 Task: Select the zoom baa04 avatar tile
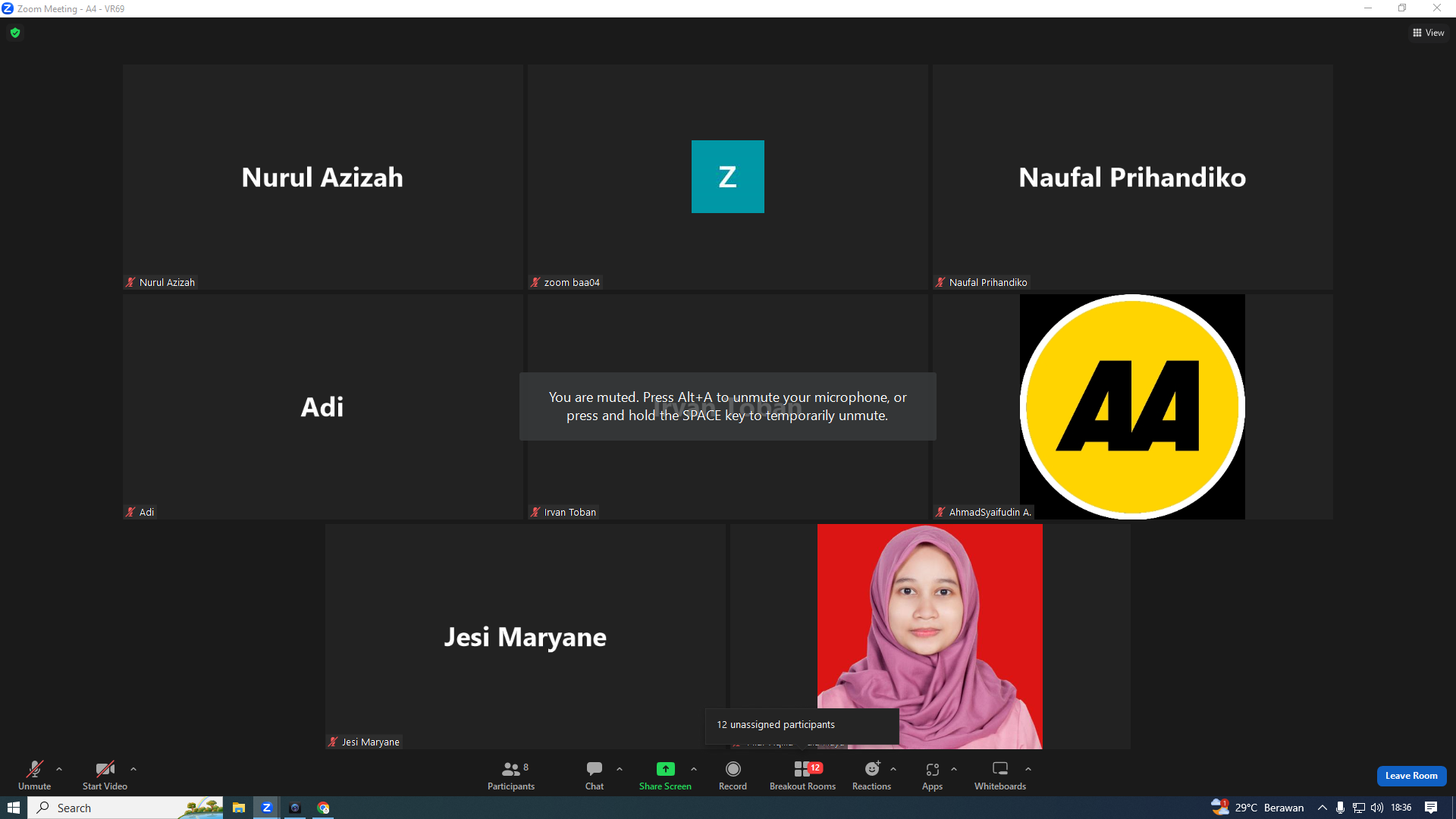coord(727,177)
